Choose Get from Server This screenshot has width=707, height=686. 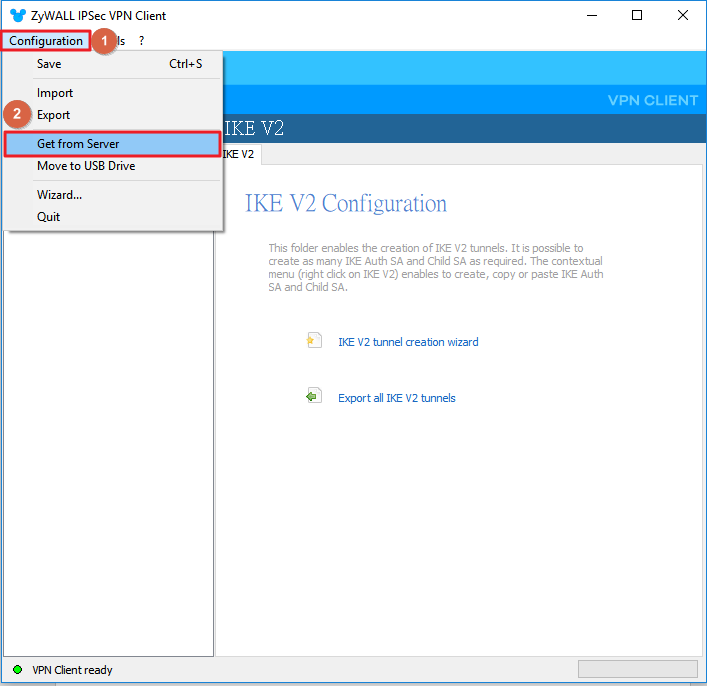pos(113,144)
